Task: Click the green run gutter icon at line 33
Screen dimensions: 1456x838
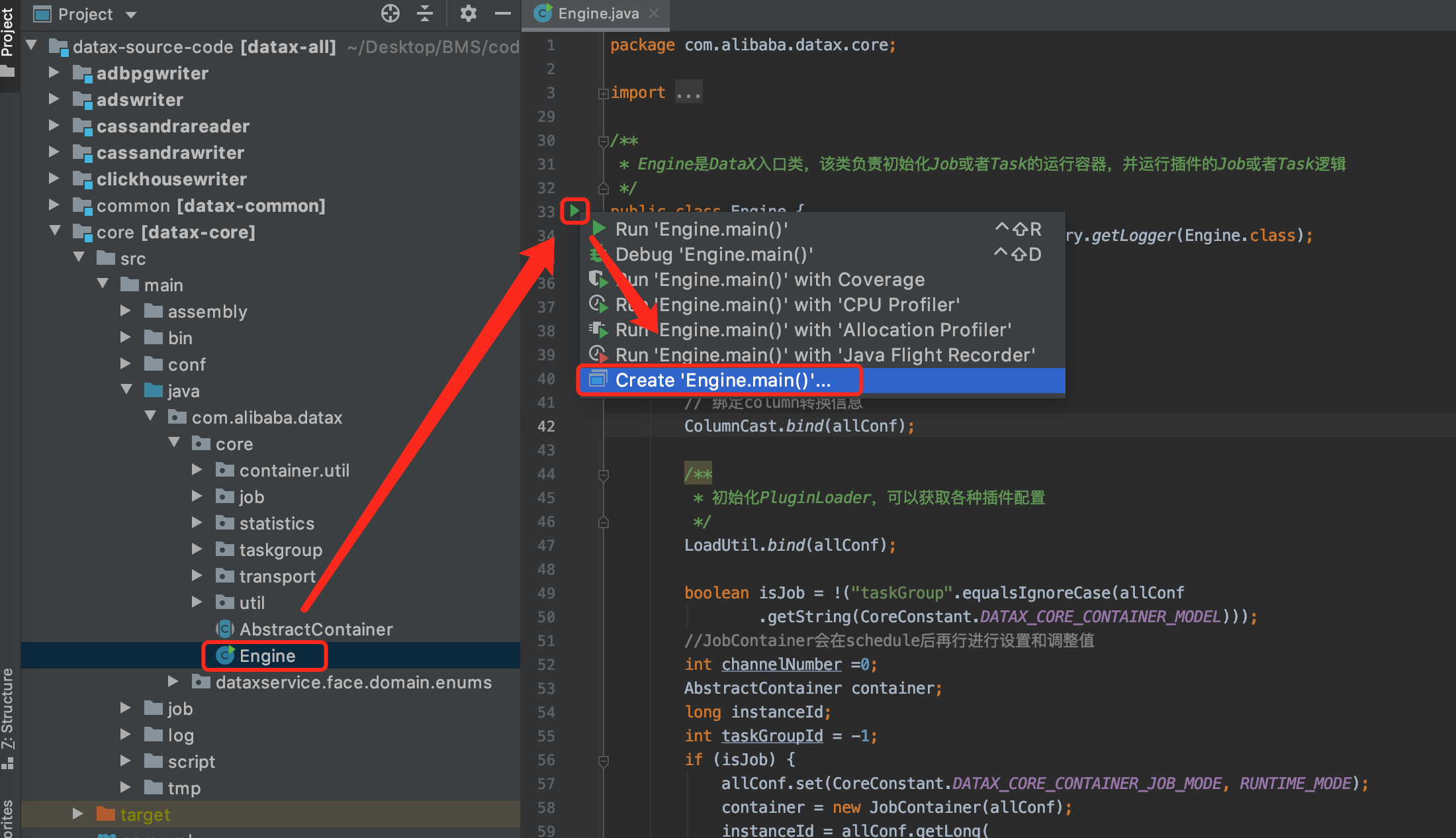Action: point(574,211)
